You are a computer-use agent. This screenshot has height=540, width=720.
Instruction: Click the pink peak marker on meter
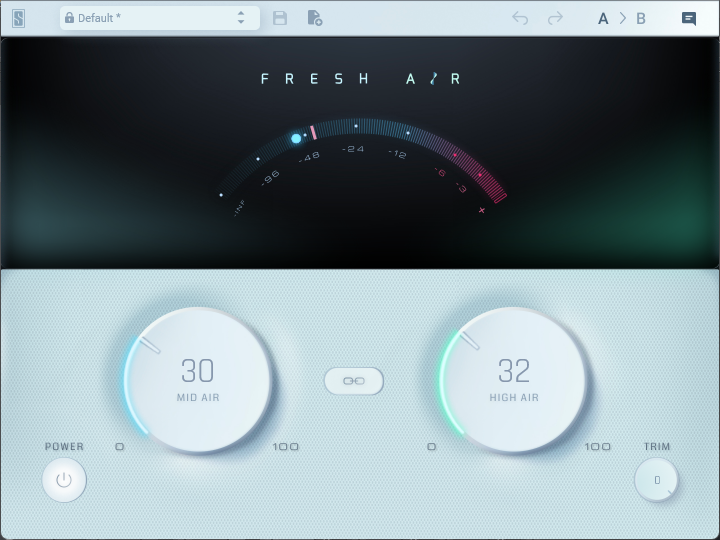click(x=313, y=132)
